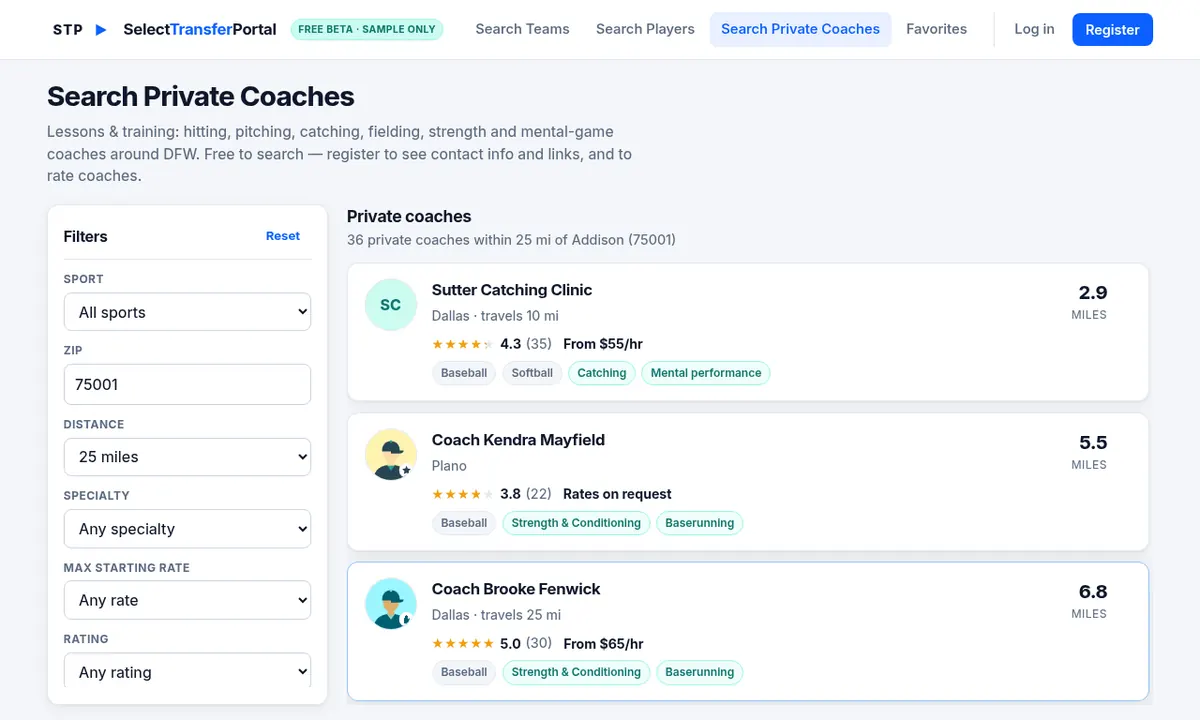Select Search Private Coaches tab
The width and height of the screenshot is (1200, 720).
click(800, 29)
